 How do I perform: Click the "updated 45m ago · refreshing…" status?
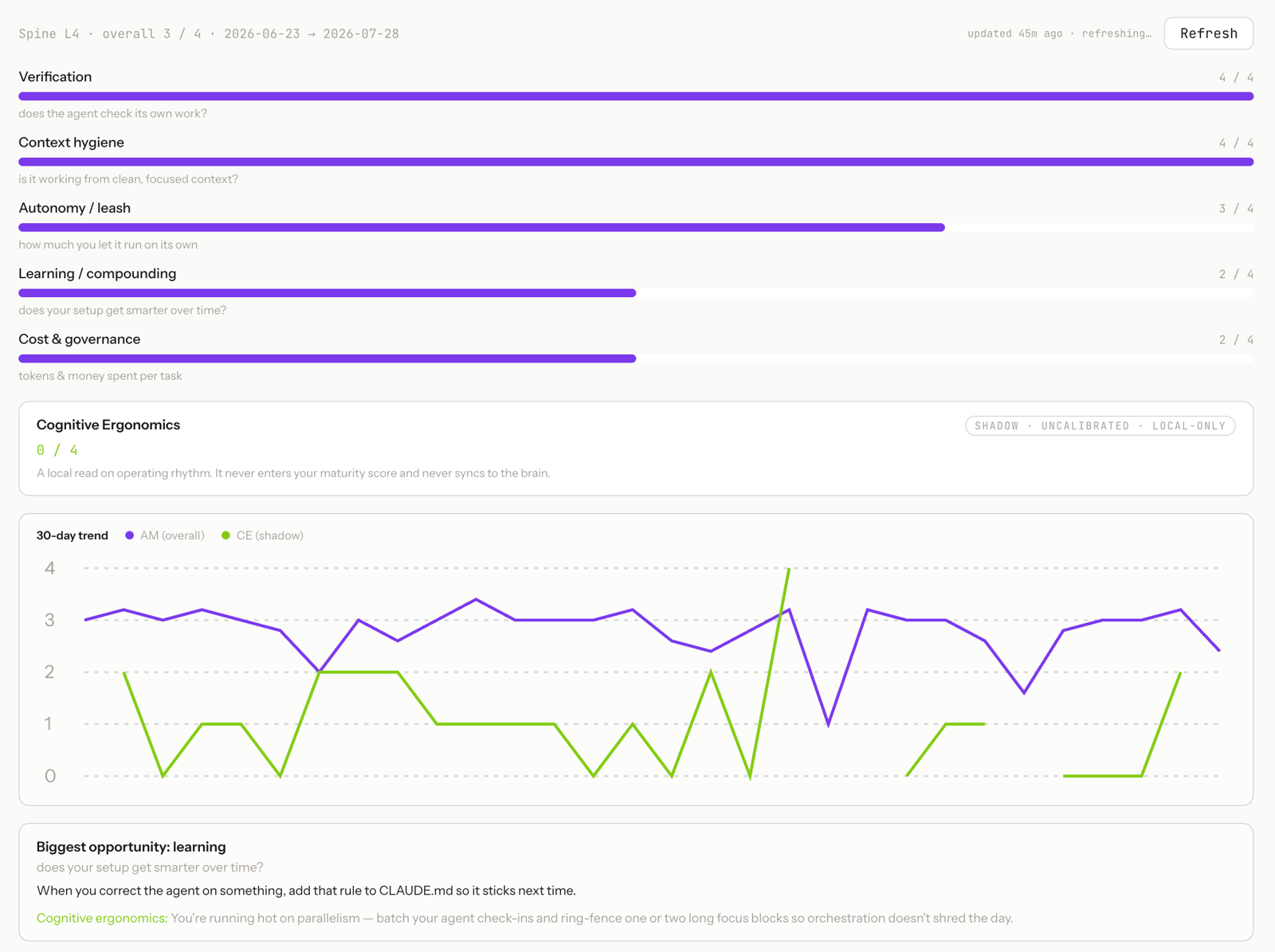(1059, 33)
